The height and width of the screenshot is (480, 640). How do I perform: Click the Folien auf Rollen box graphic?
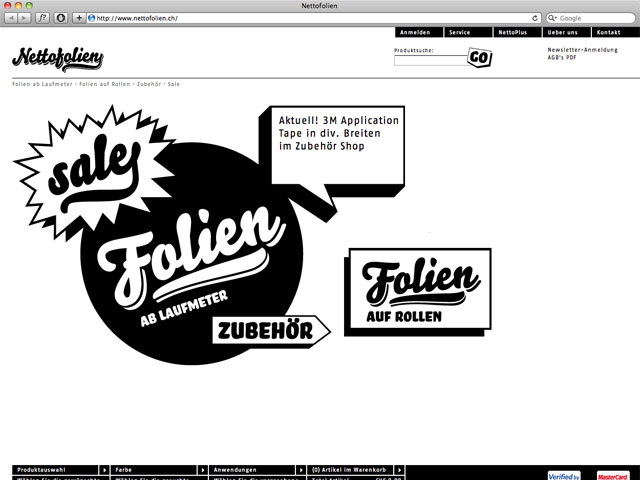point(418,292)
